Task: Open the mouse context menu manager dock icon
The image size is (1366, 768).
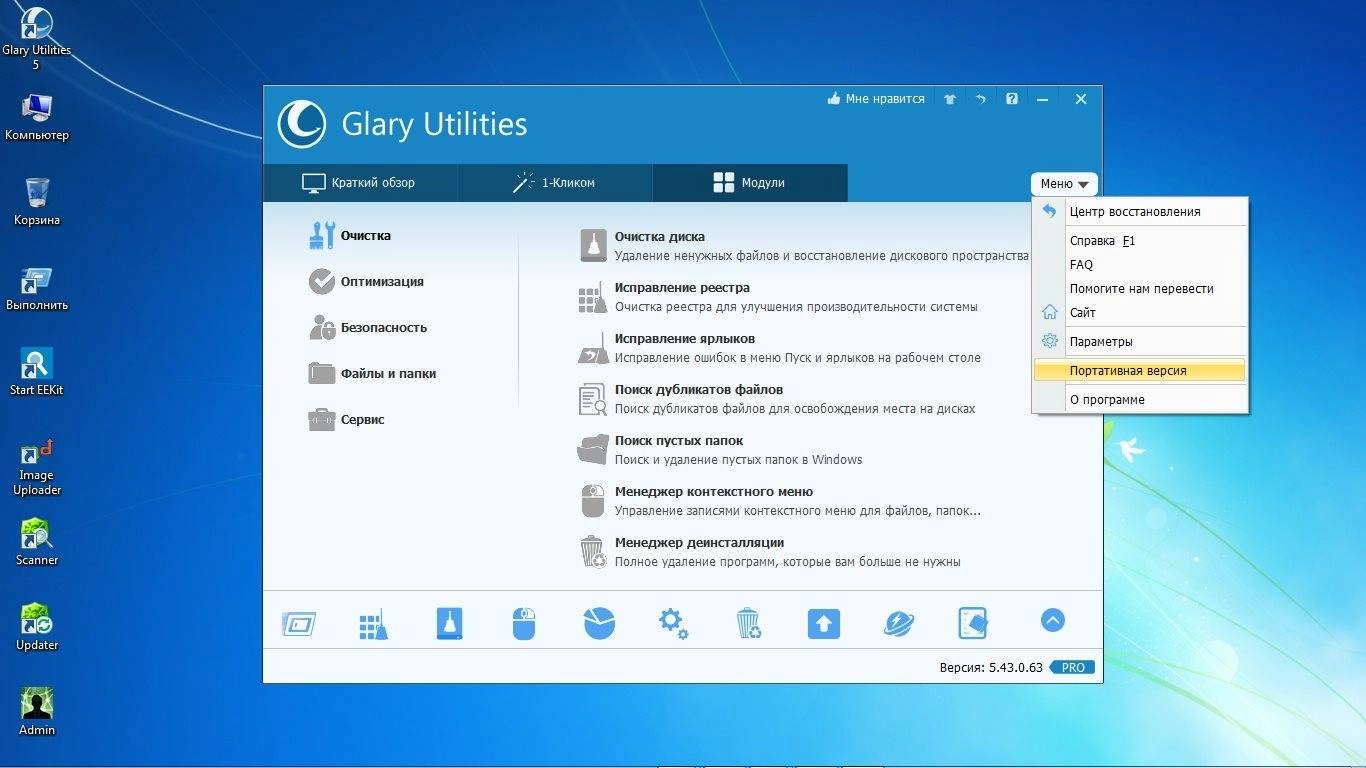Action: [x=524, y=623]
